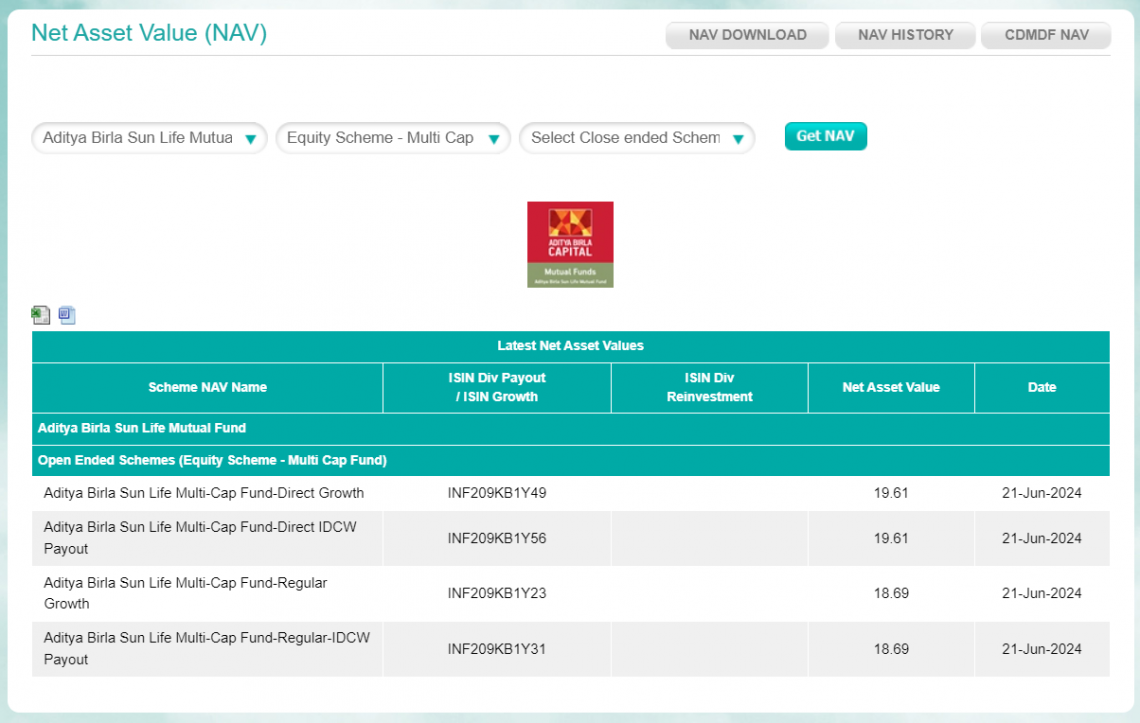Open NAV DOWNLOAD

[x=746, y=34]
